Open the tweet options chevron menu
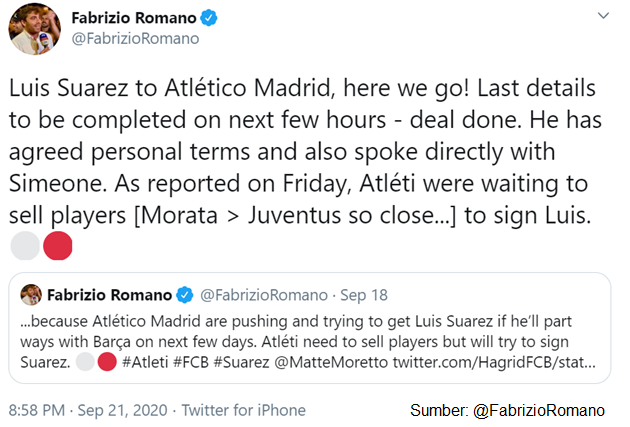Screen dimensions: 630x427 coord(603,18)
